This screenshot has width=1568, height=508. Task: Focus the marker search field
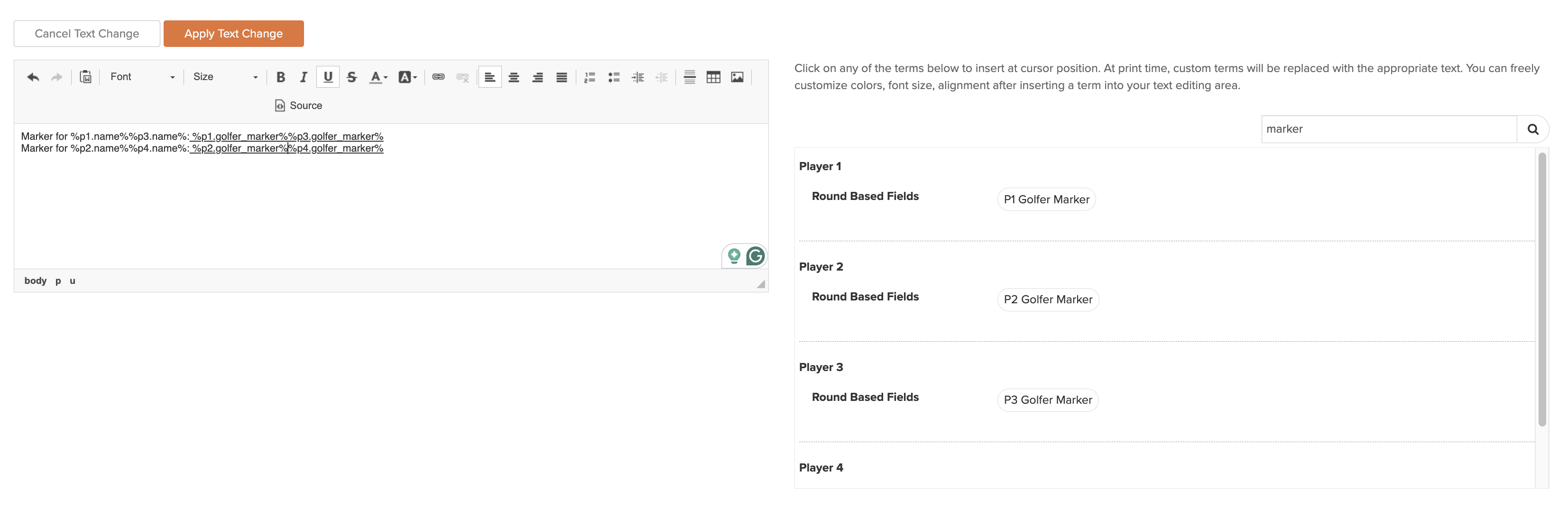pos(1388,129)
